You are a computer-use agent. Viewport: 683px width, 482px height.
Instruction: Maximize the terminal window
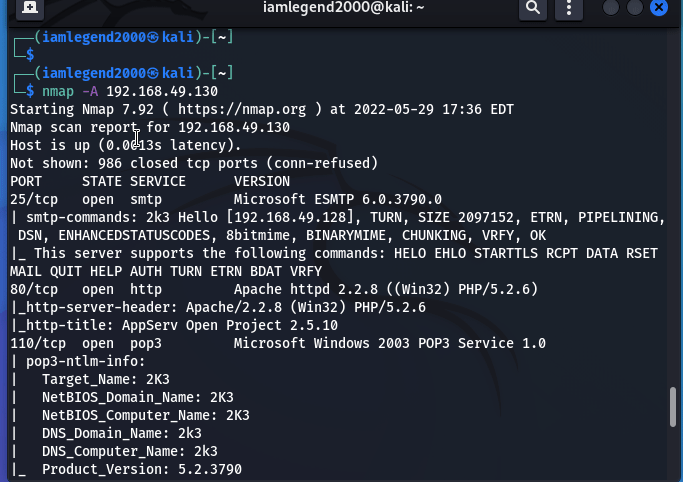click(635, 7)
